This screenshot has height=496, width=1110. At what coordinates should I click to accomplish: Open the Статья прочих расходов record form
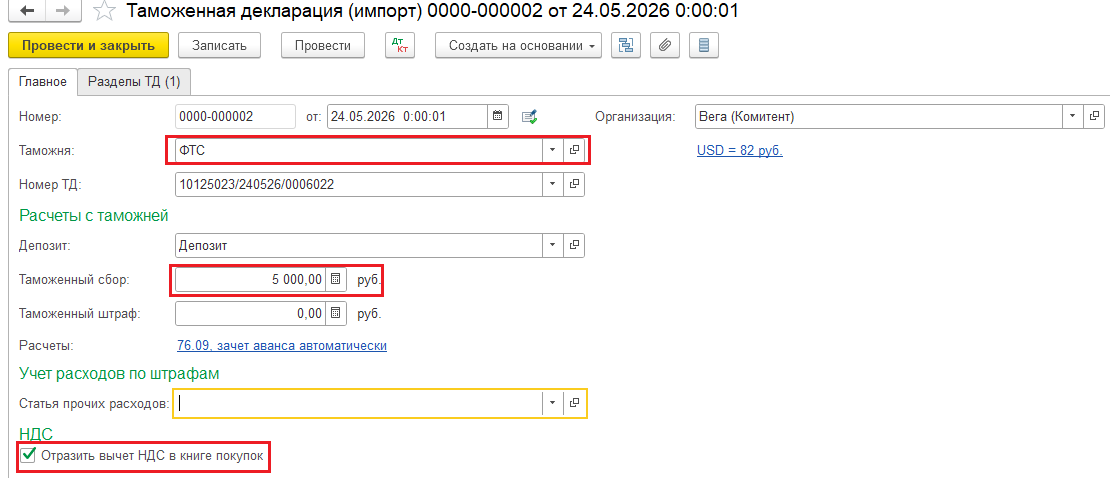[x=574, y=403]
